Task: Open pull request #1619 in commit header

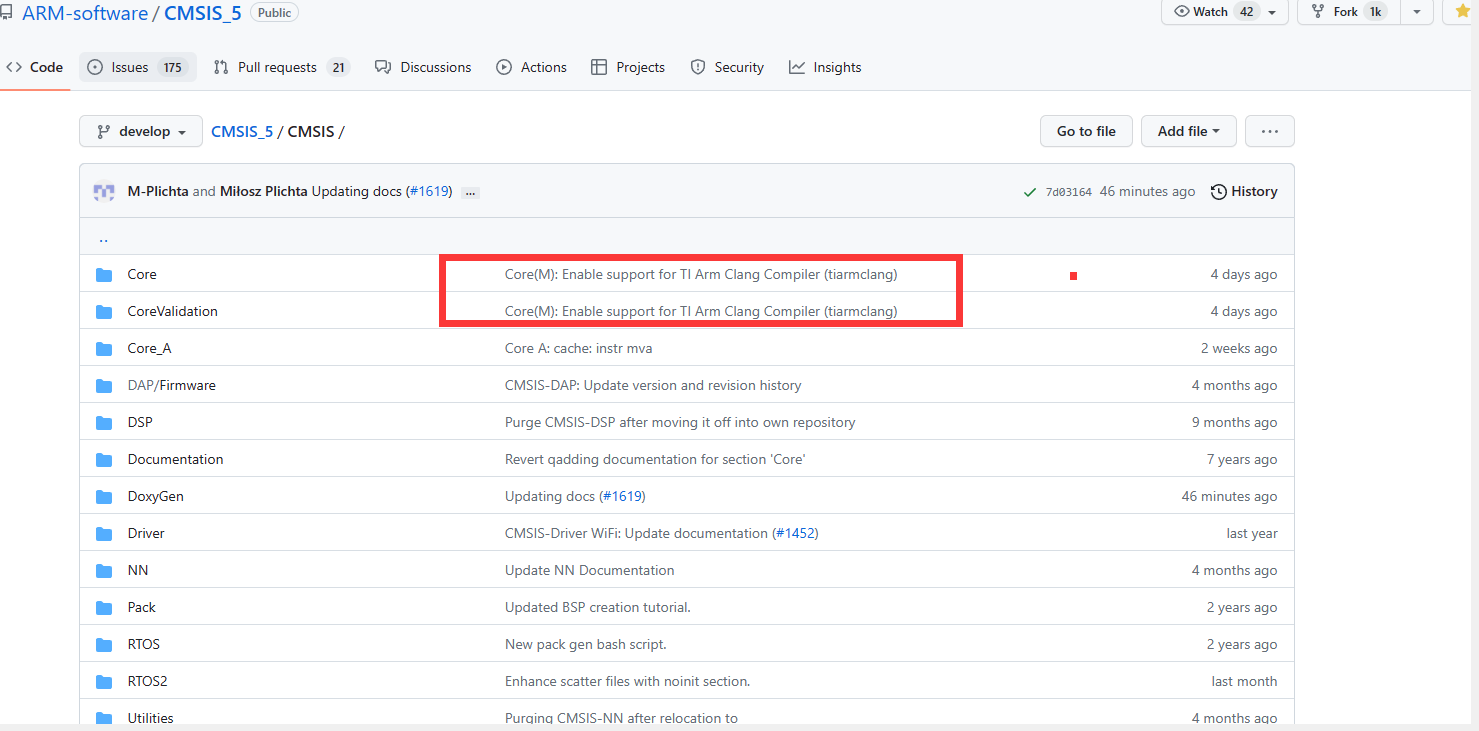Action: pos(429,192)
